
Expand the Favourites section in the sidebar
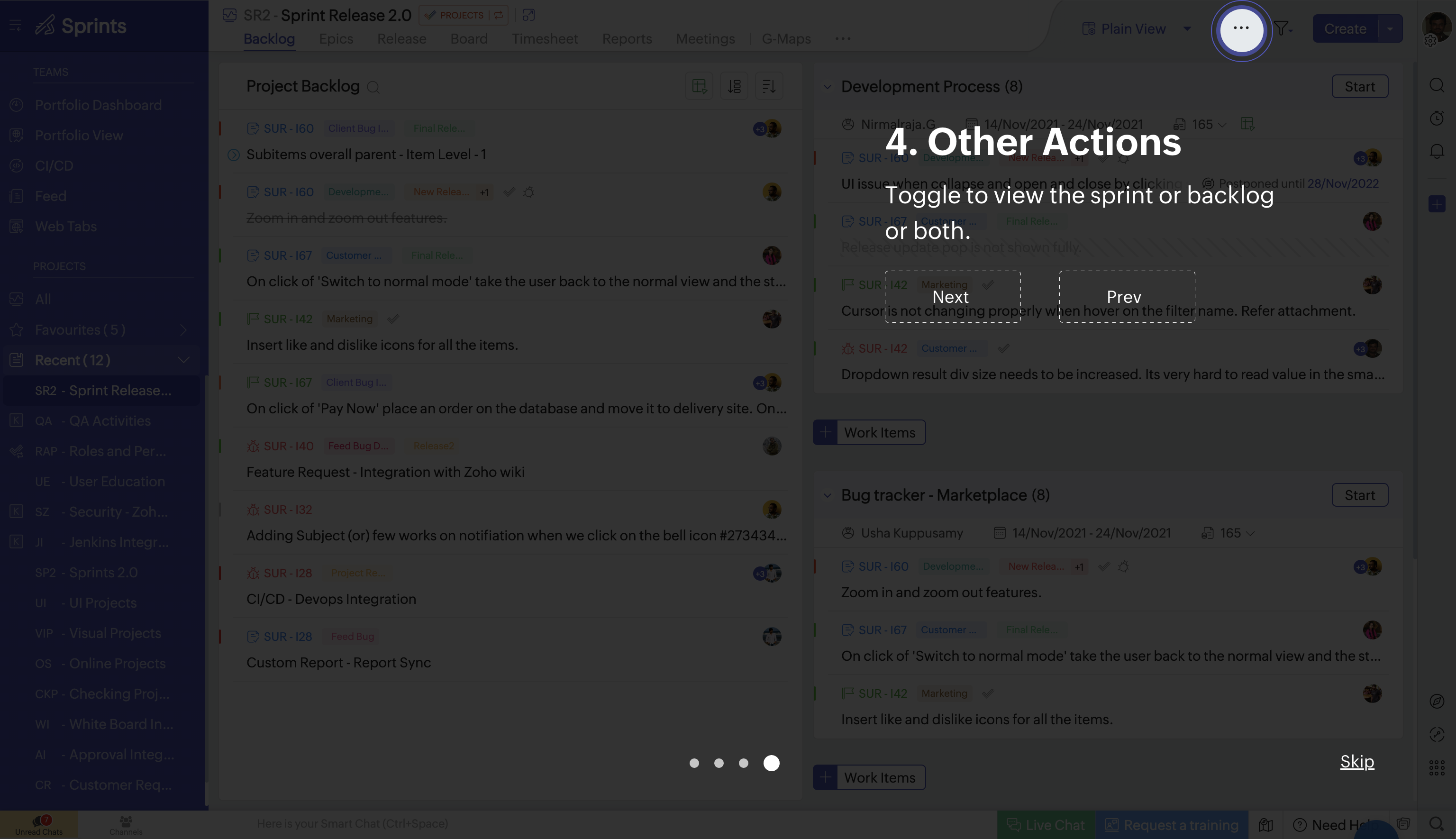[183, 329]
